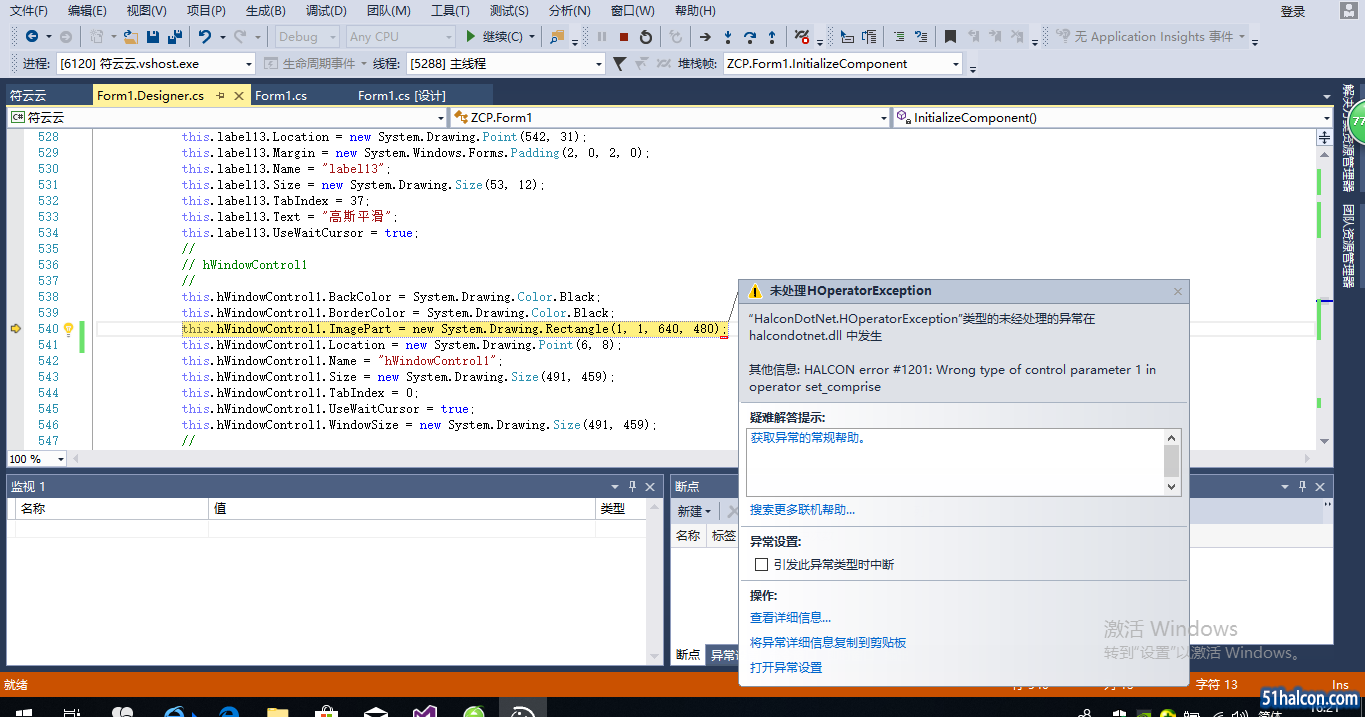Step over the current statement
Image resolution: width=1365 pixels, height=717 pixels.
coord(750,37)
